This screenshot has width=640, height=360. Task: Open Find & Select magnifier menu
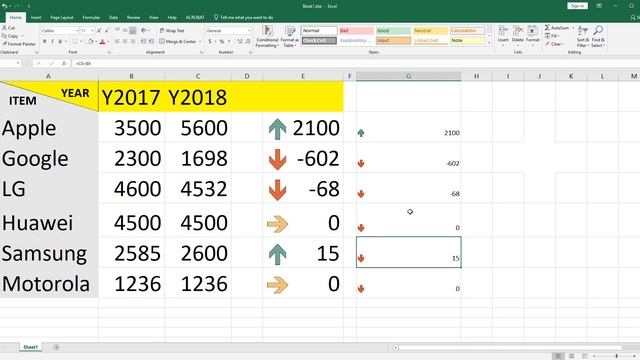pyautogui.click(x=598, y=36)
